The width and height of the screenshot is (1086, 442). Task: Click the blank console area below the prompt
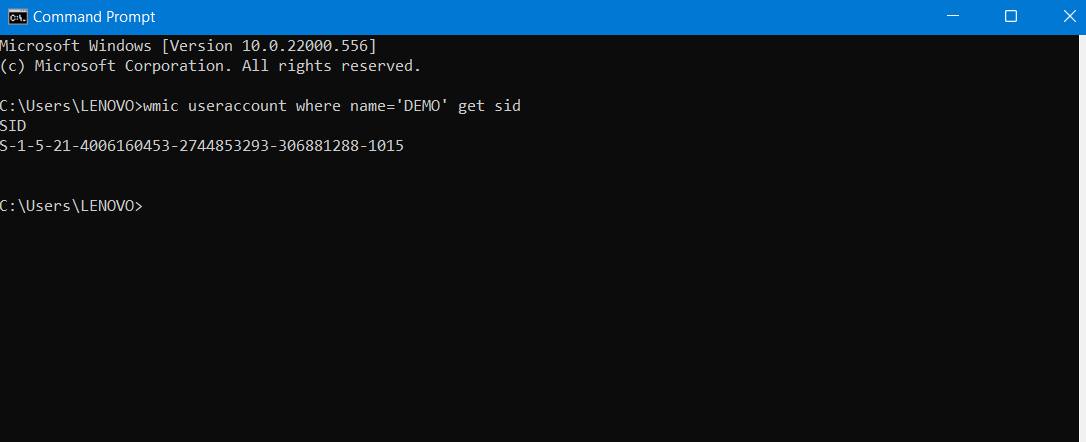[540, 330]
